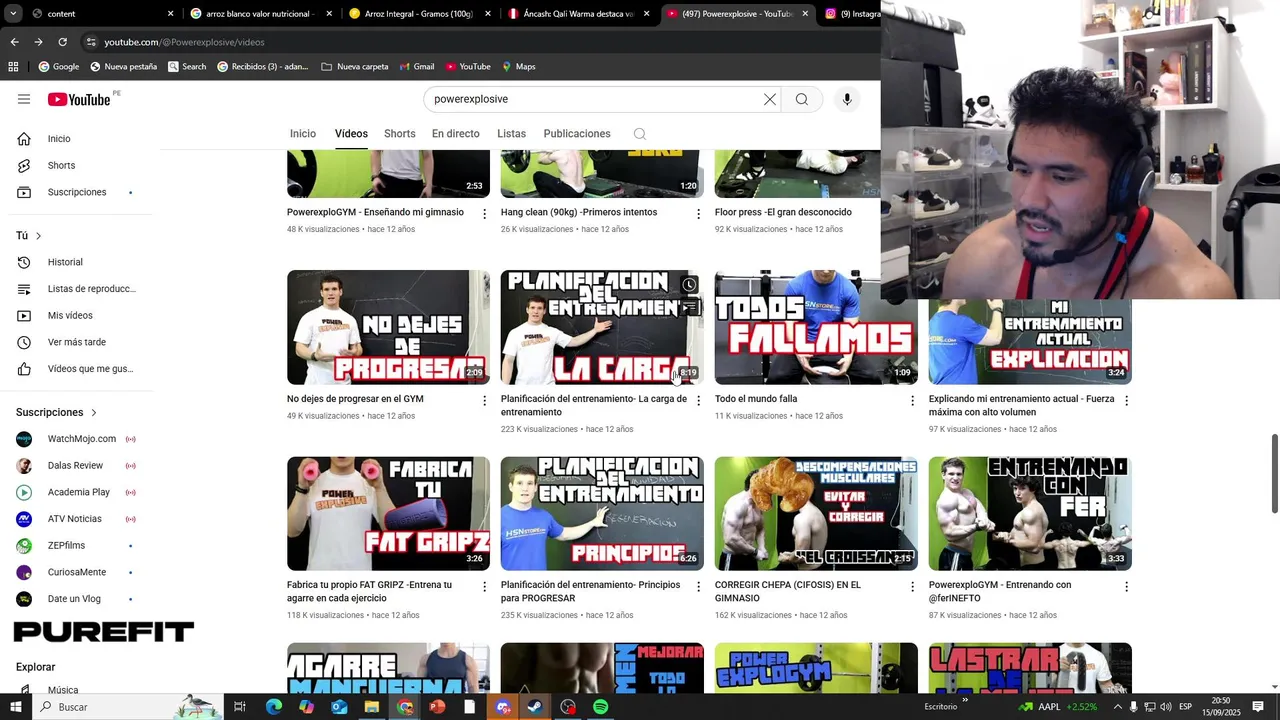Switch to Listas channel tab
Image resolution: width=1280 pixels, height=720 pixels.
[511, 134]
